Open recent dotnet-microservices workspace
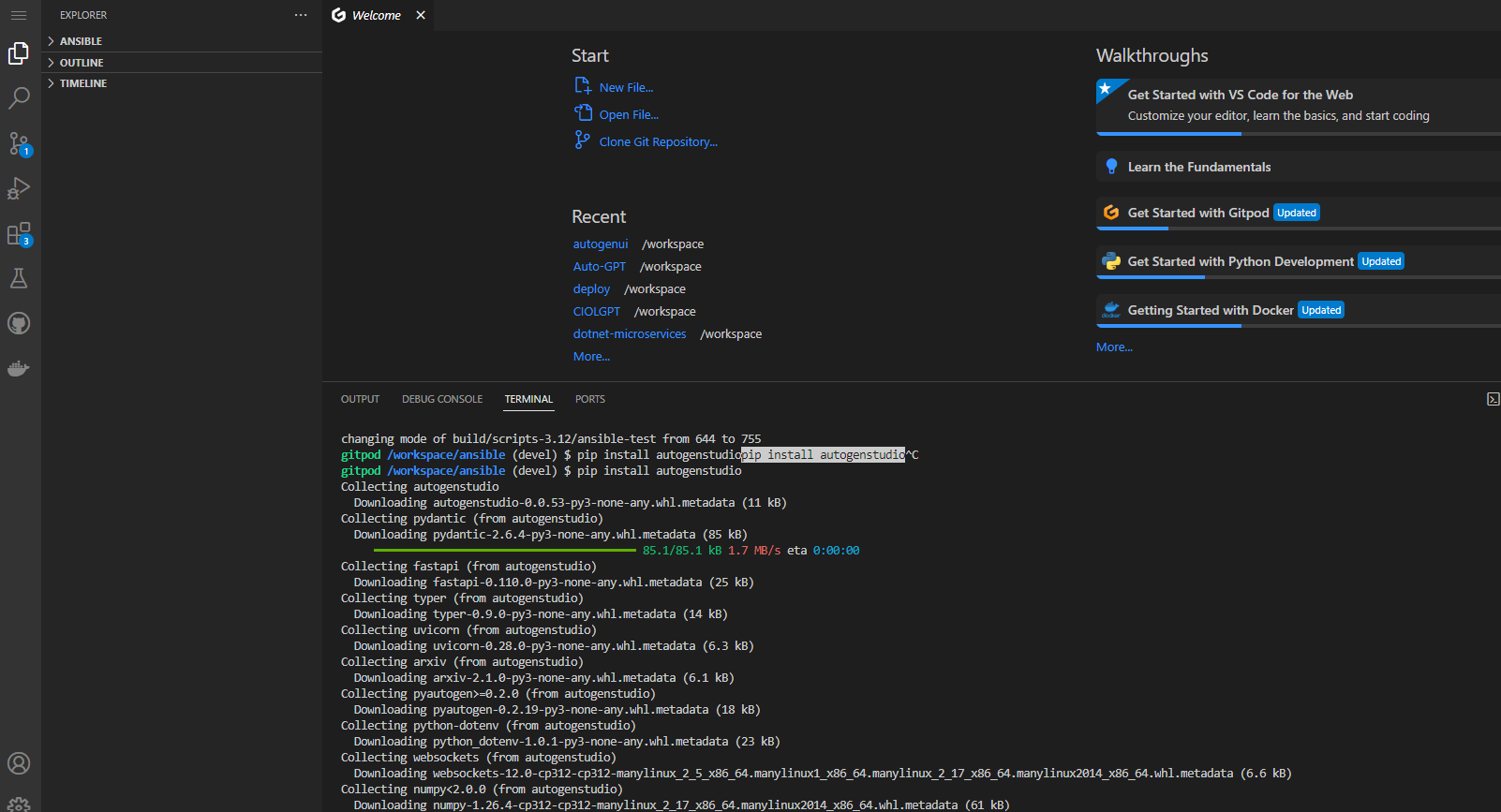Image resolution: width=1501 pixels, height=812 pixels. click(630, 333)
